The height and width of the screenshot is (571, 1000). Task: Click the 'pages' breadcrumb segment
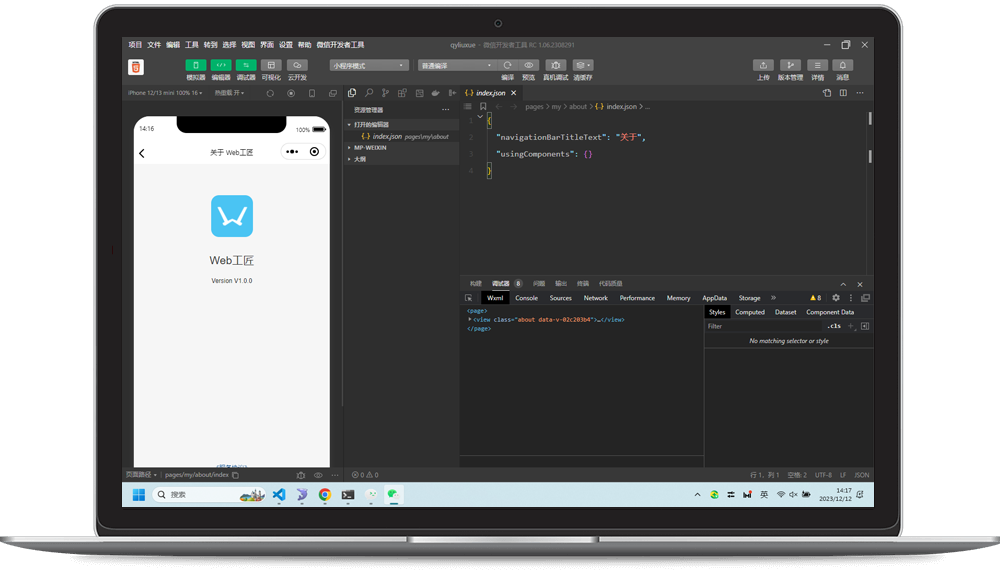click(x=534, y=107)
